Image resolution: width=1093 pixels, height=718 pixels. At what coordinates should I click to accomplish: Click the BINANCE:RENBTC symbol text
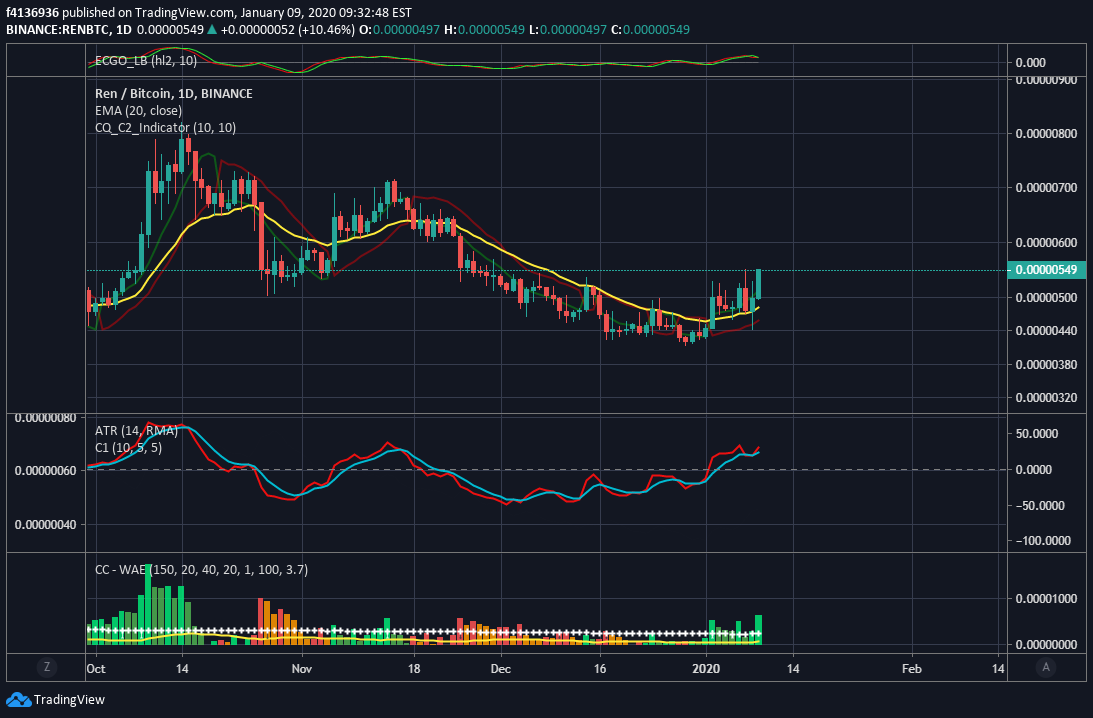(x=57, y=30)
